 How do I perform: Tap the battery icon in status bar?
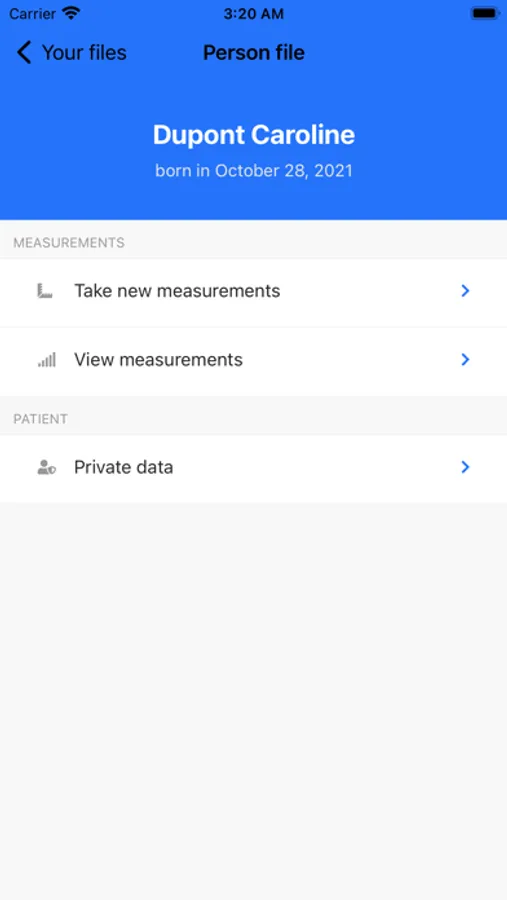(485, 13)
